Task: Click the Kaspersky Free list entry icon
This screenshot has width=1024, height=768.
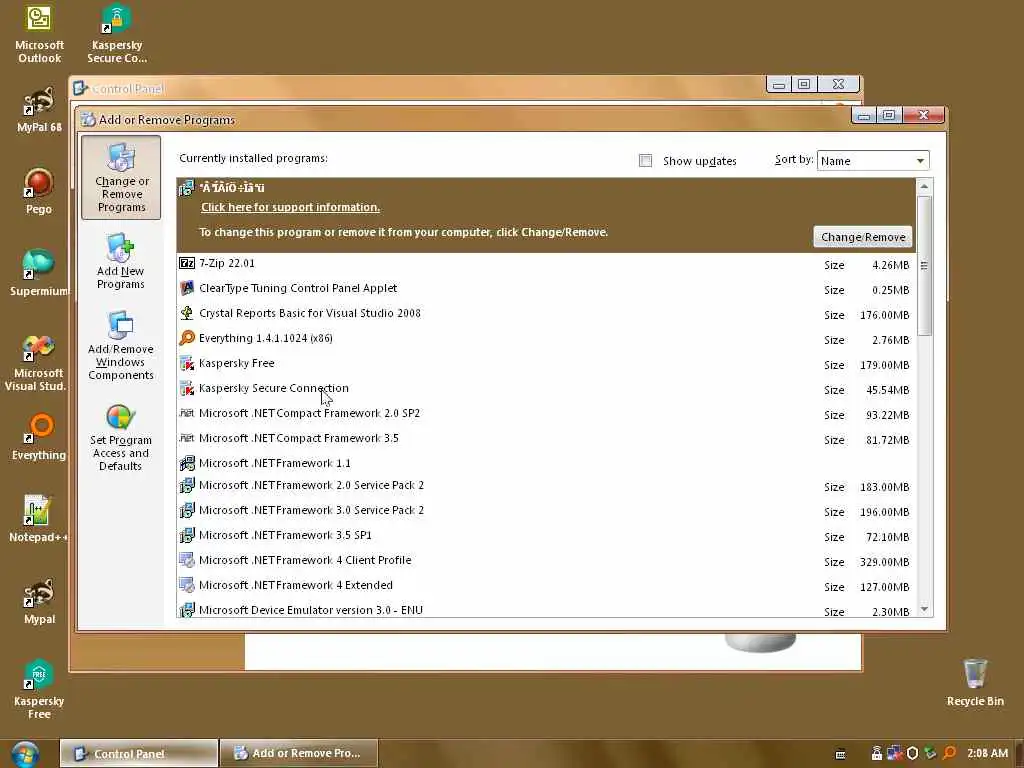Action: [187, 363]
